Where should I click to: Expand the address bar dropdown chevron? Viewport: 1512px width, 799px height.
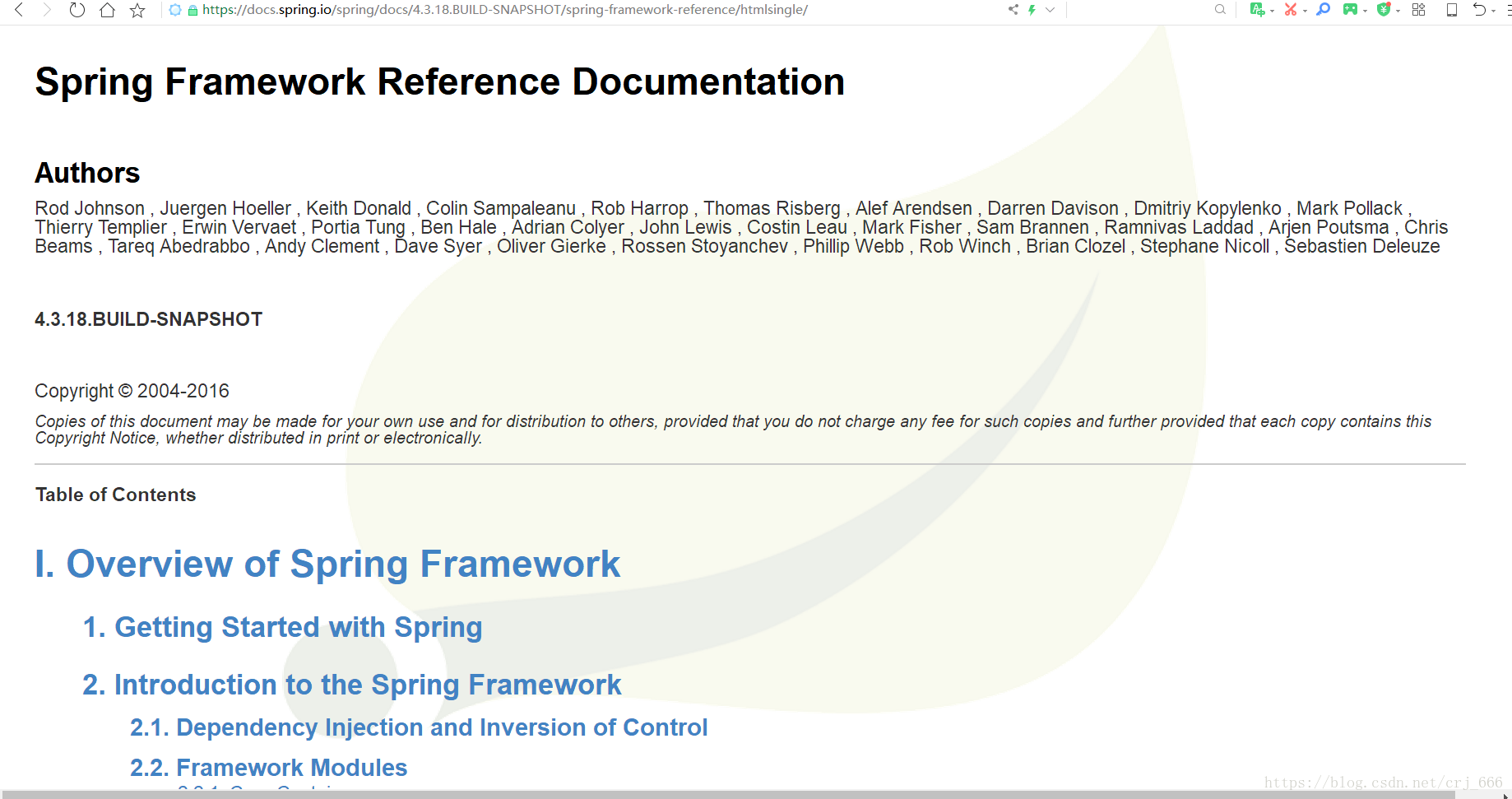(x=1051, y=10)
